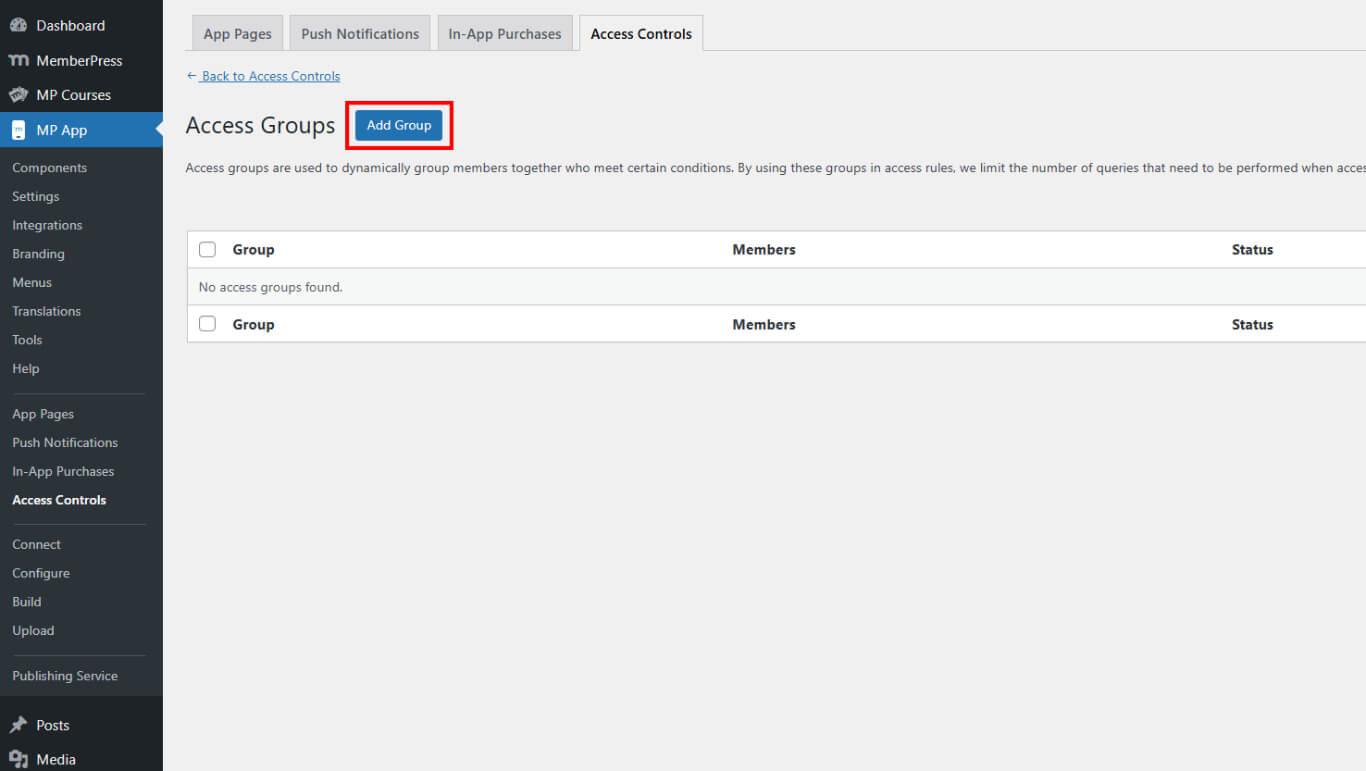Switch to the App Pages tab
This screenshot has height=771, width=1366.
(x=237, y=34)
